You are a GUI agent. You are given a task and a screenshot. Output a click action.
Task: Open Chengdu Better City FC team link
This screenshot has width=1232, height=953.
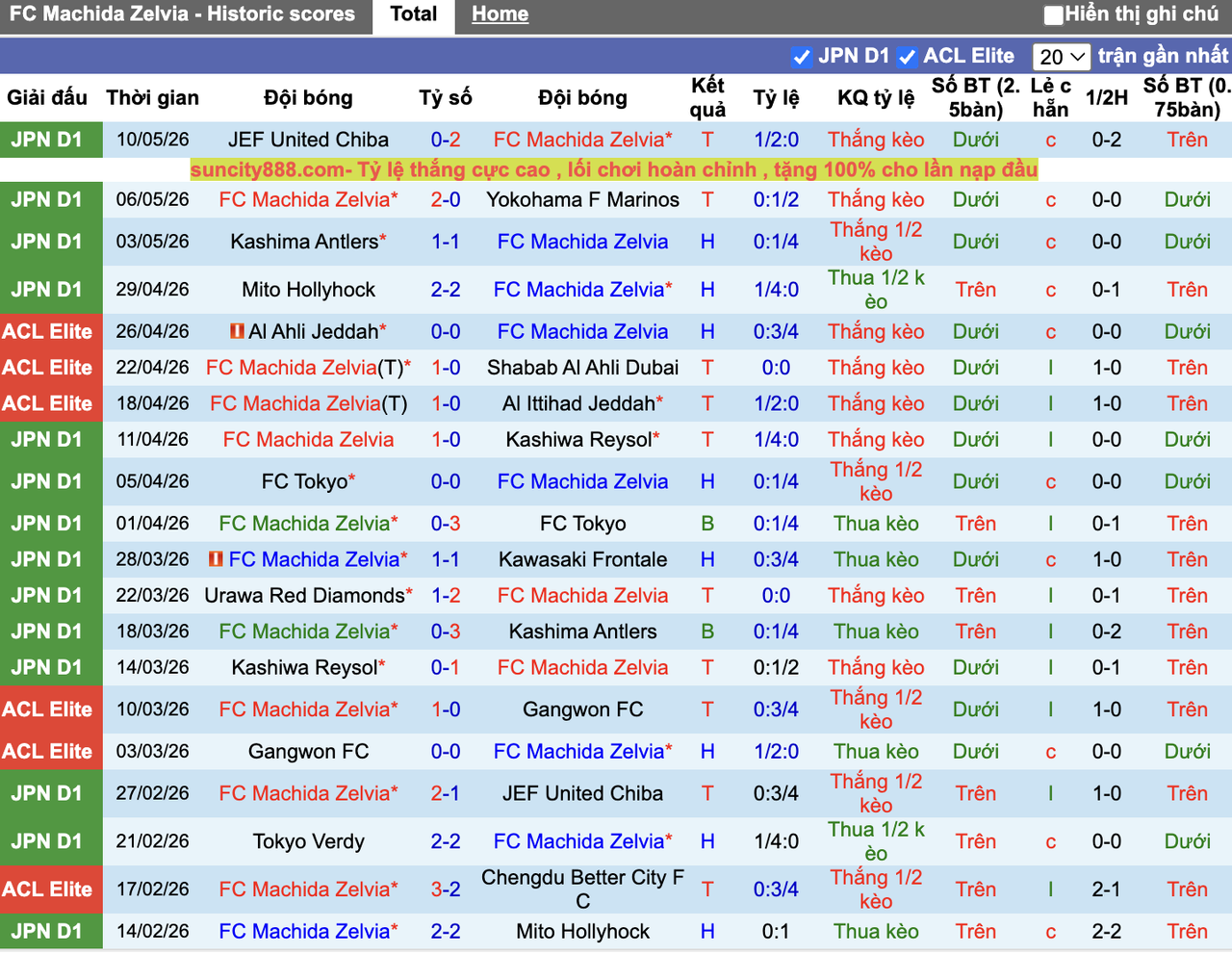coord(582,889)
